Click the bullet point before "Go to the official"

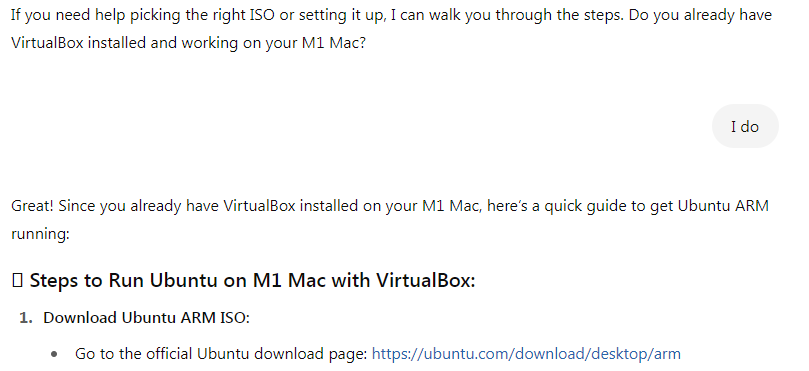(55, 354)
